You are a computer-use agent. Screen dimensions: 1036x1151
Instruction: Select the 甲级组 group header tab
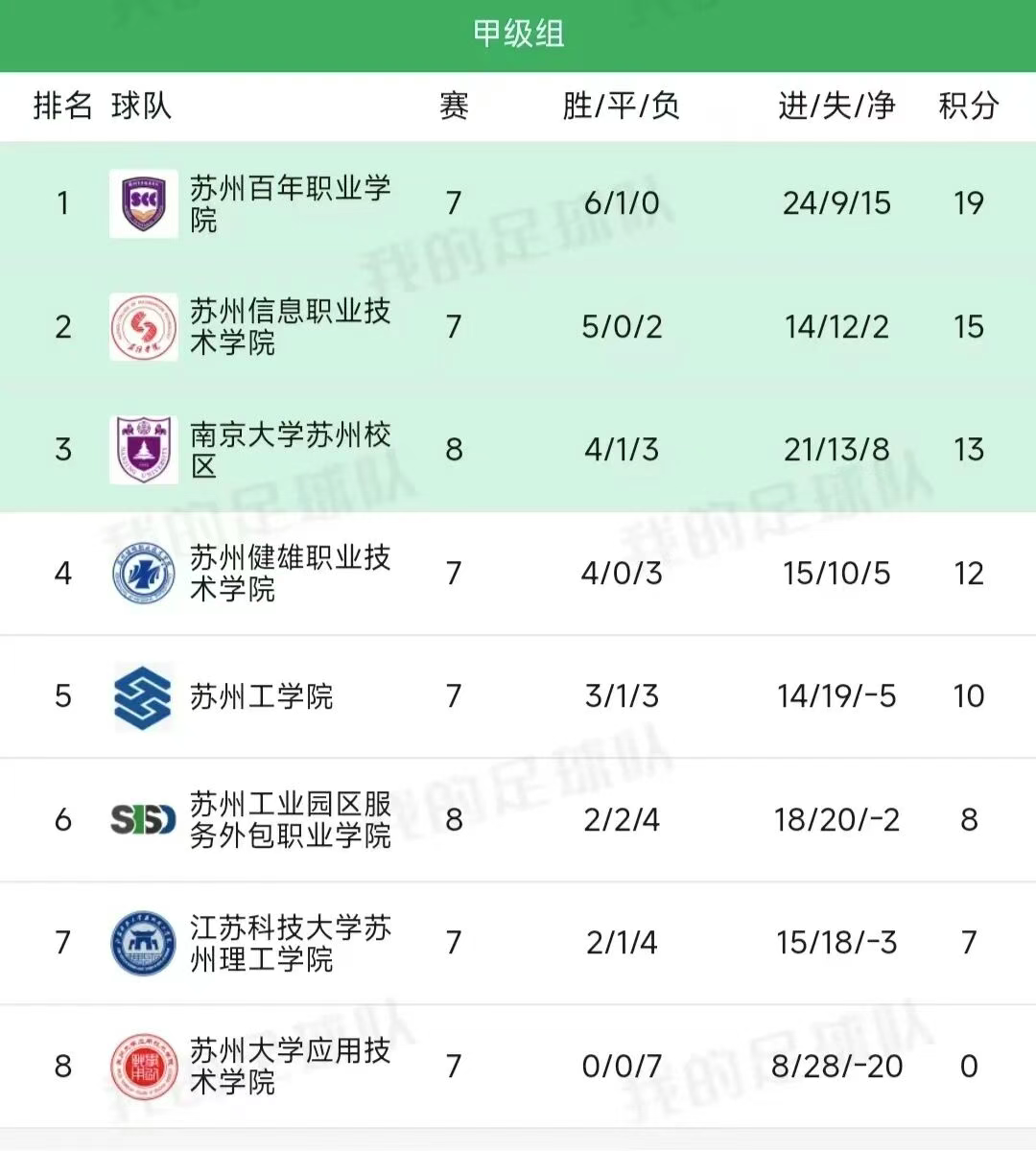[x=518, y=35]
